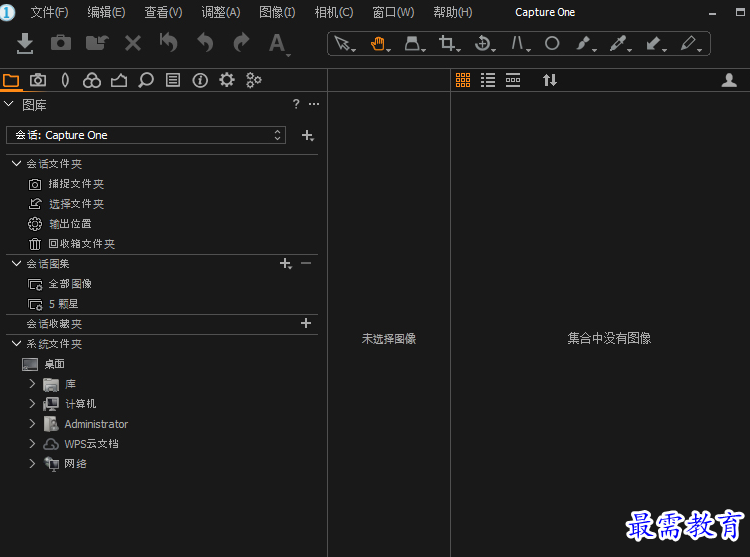Open the 查看(V) menu
This screenshot has width=750, height=557.
(x=163, y=12)
